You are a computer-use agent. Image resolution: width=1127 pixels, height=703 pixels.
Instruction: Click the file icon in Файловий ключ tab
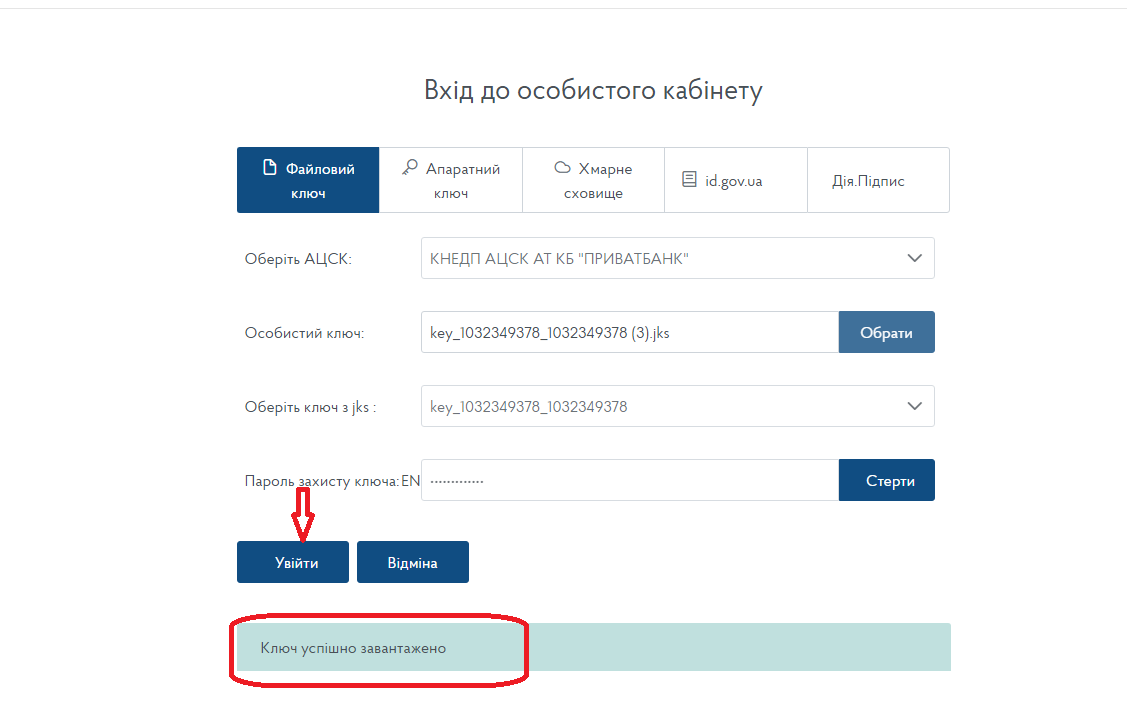pos(269,168)
